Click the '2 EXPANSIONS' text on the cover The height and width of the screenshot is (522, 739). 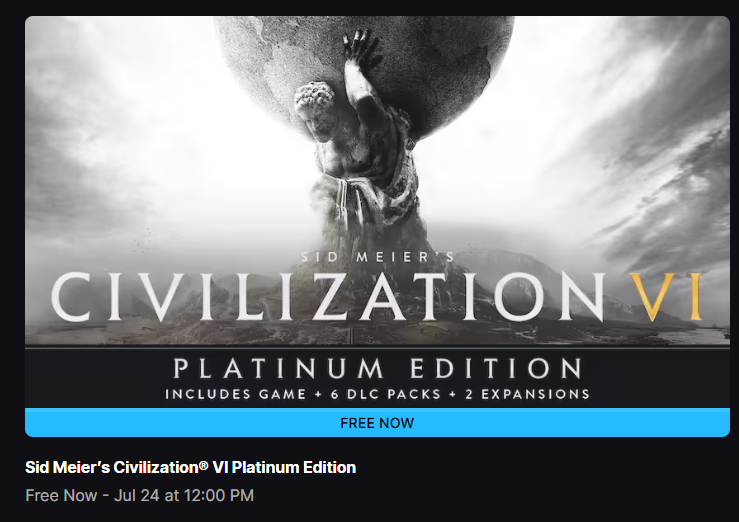pyautogui.click(x=527, y=394)
